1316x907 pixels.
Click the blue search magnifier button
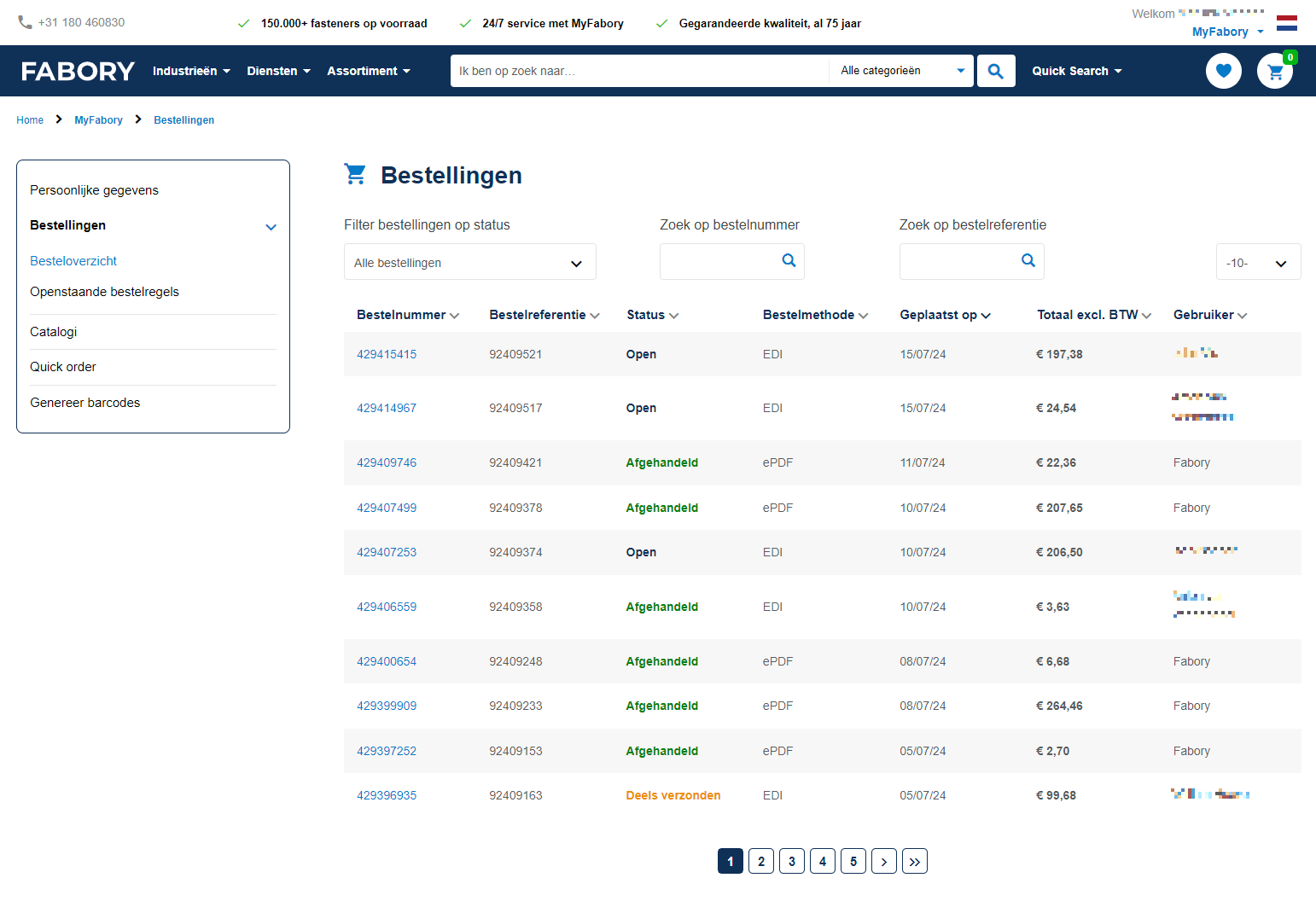pos(995,71)
